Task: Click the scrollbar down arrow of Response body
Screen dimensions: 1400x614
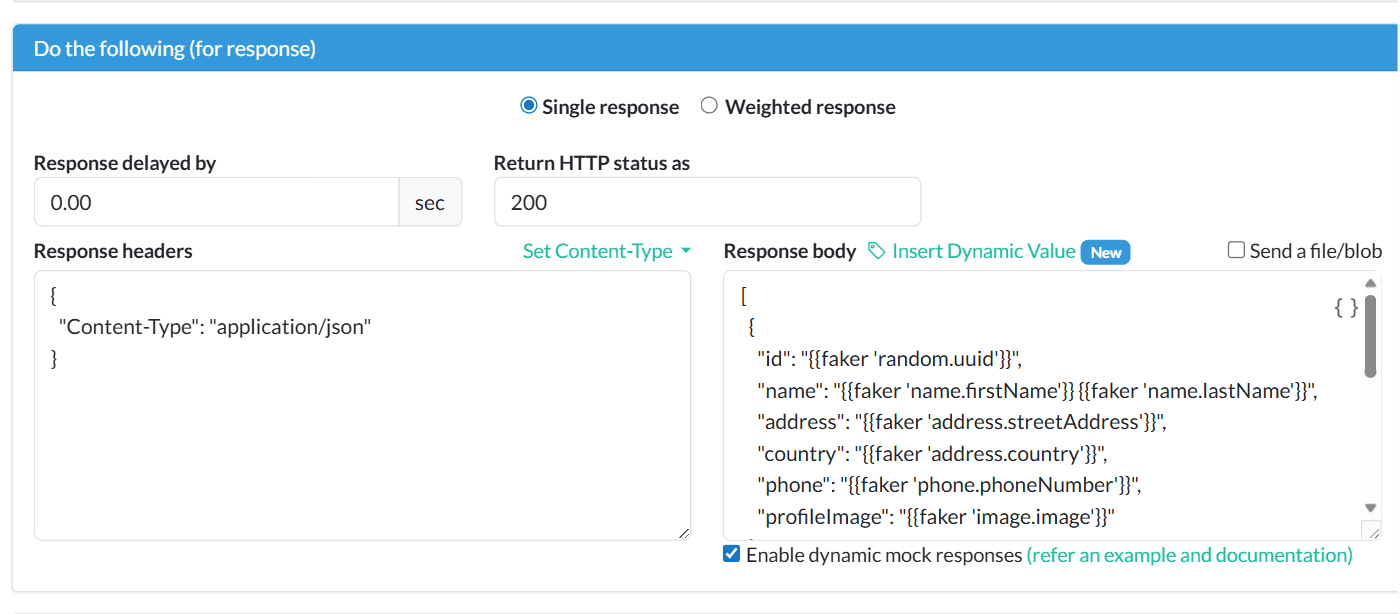Action: pos(1371,507)
